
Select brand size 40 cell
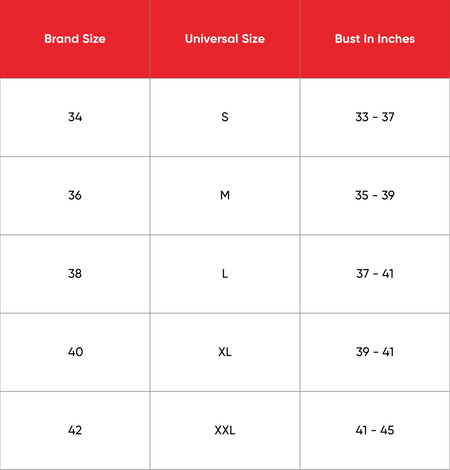point(75,352)
